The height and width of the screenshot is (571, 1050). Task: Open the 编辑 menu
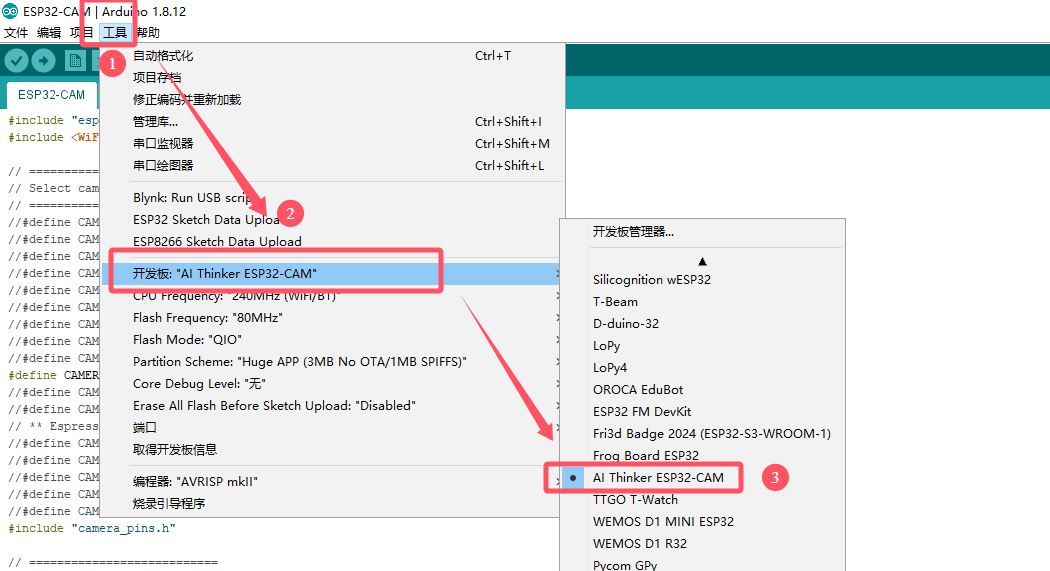point(49,32)
